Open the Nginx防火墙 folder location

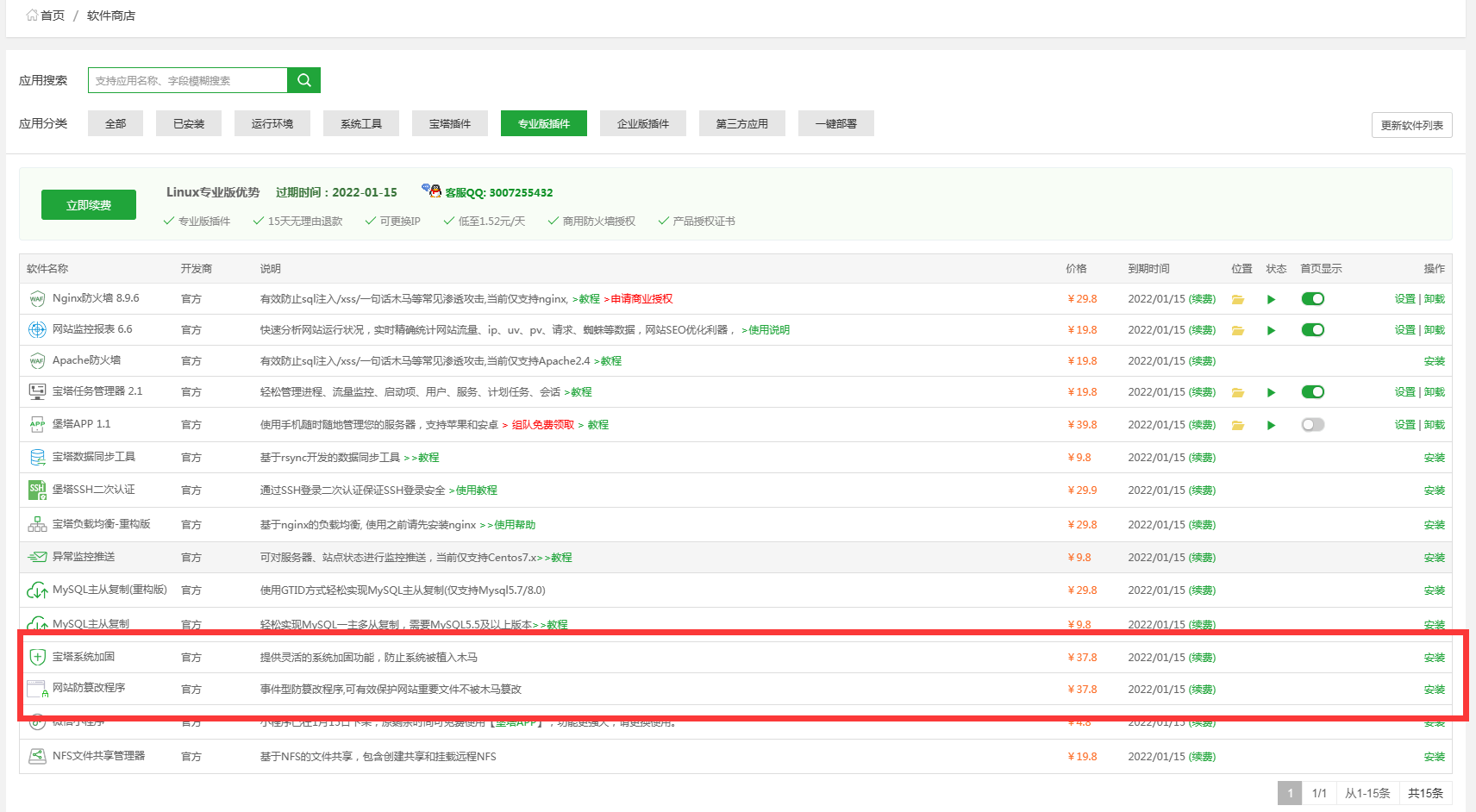tap(1238, 299)
